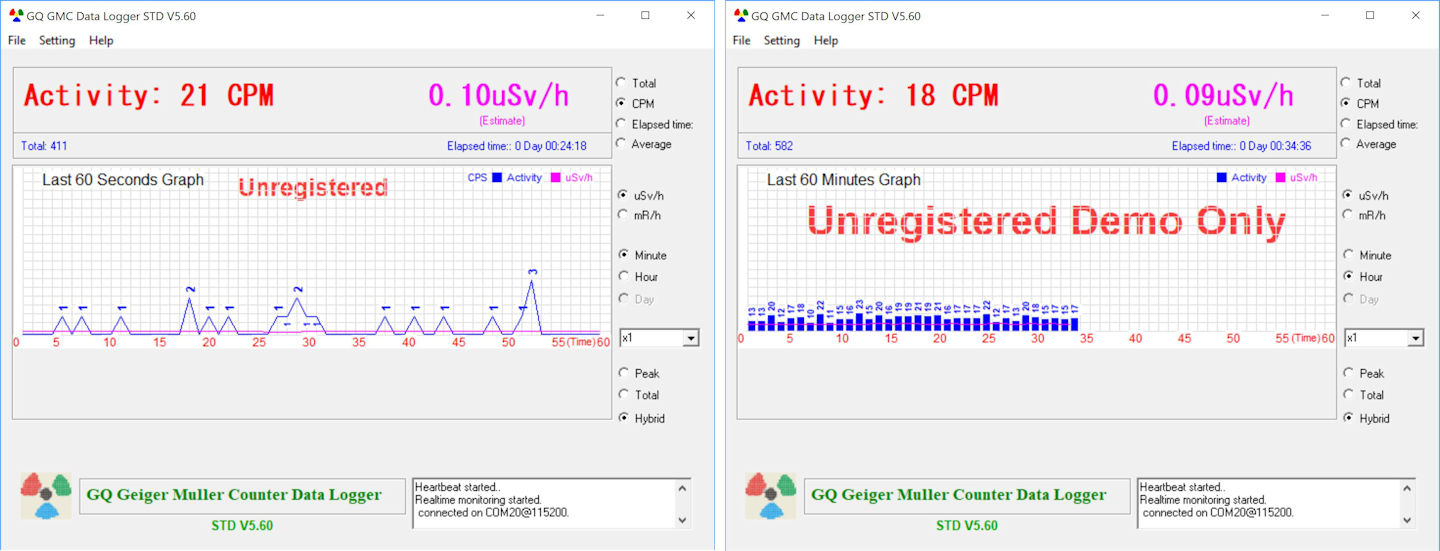
Task: Select Hour radio in right window
Action: tap(1349, 276)
